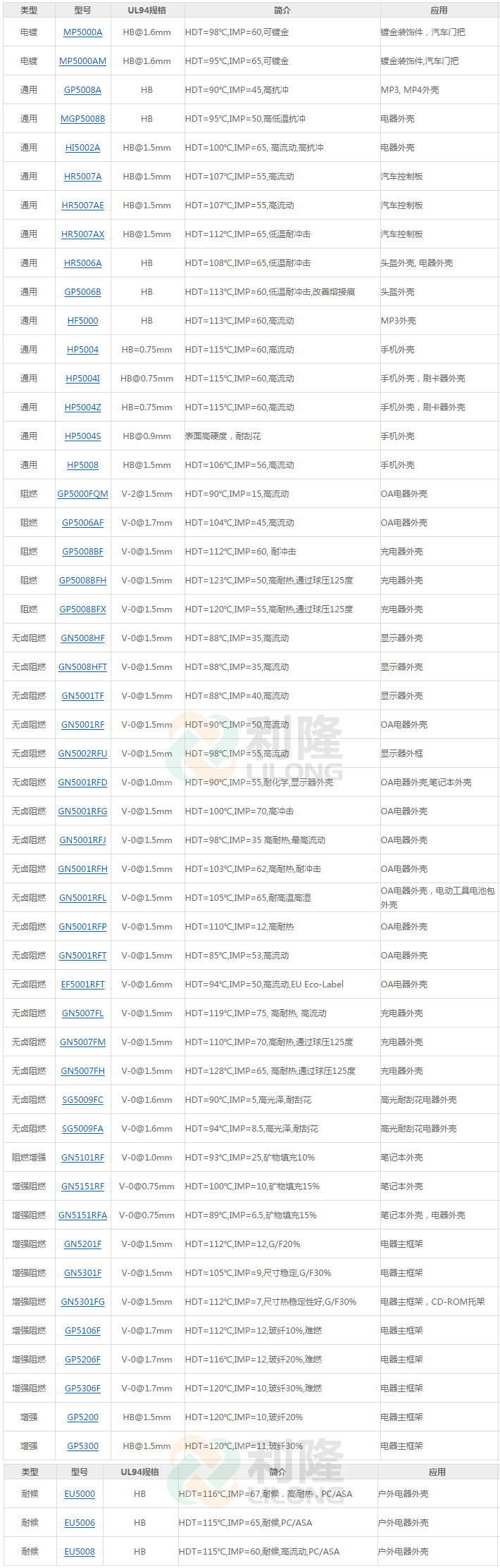
Task: Click the SG5009FC high-gloss model link
Action: 82,1100
